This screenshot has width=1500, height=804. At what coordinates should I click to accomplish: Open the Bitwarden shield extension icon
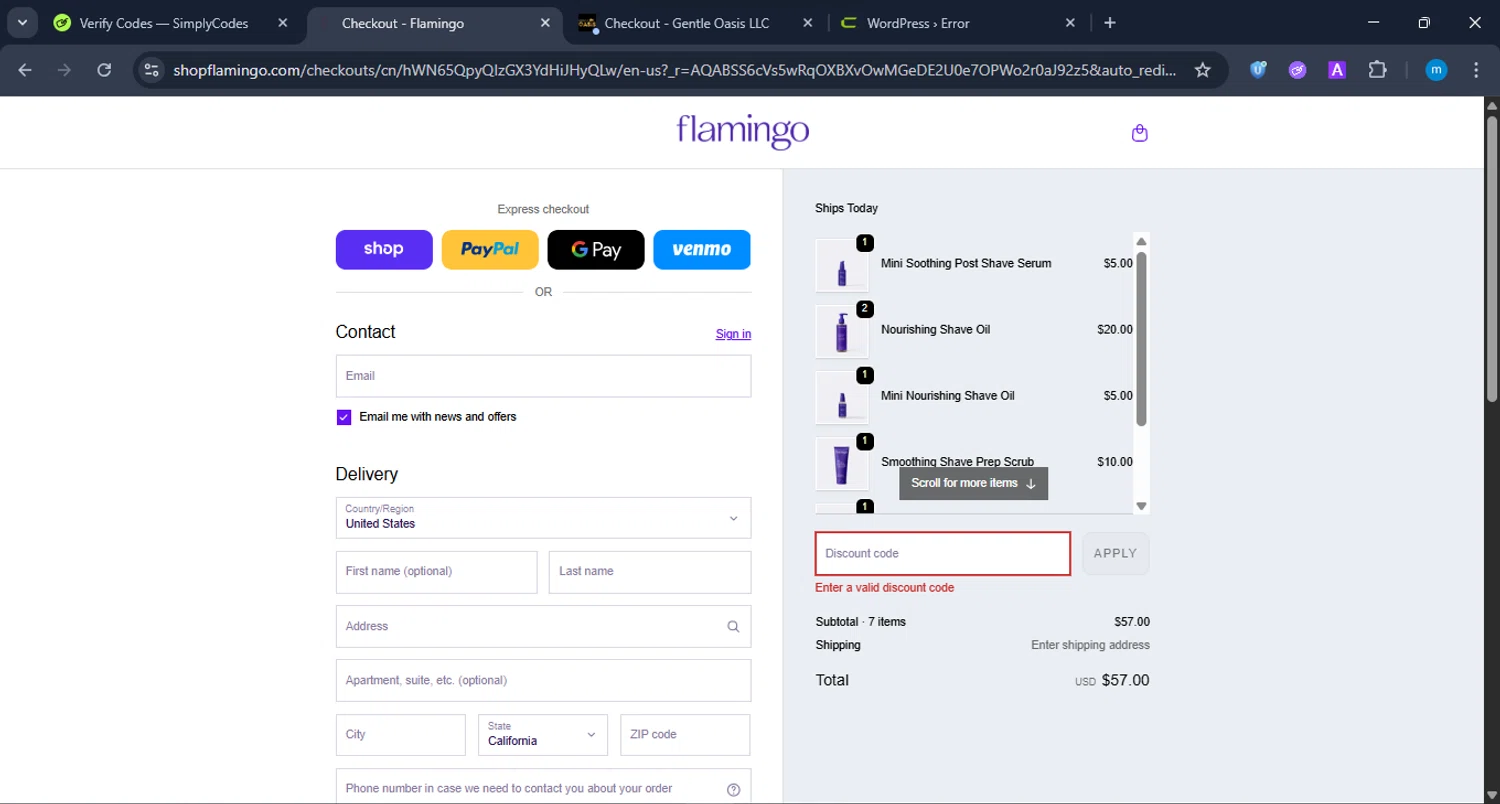tap(1258, 70)
